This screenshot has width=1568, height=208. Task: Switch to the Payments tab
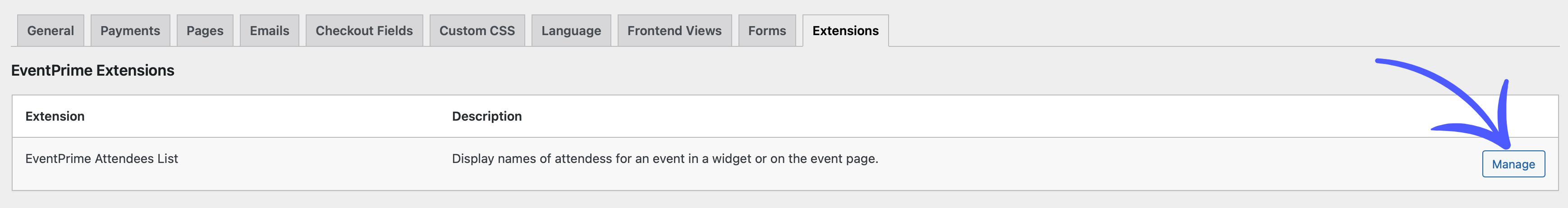click(130, 31)
